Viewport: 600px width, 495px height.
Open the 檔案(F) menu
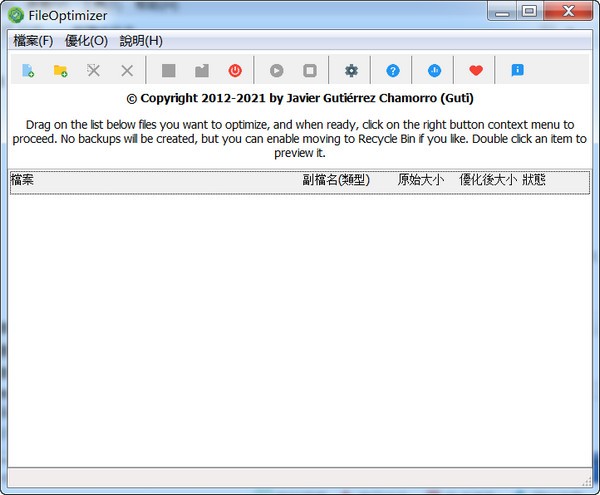click(x=33, y=41)
